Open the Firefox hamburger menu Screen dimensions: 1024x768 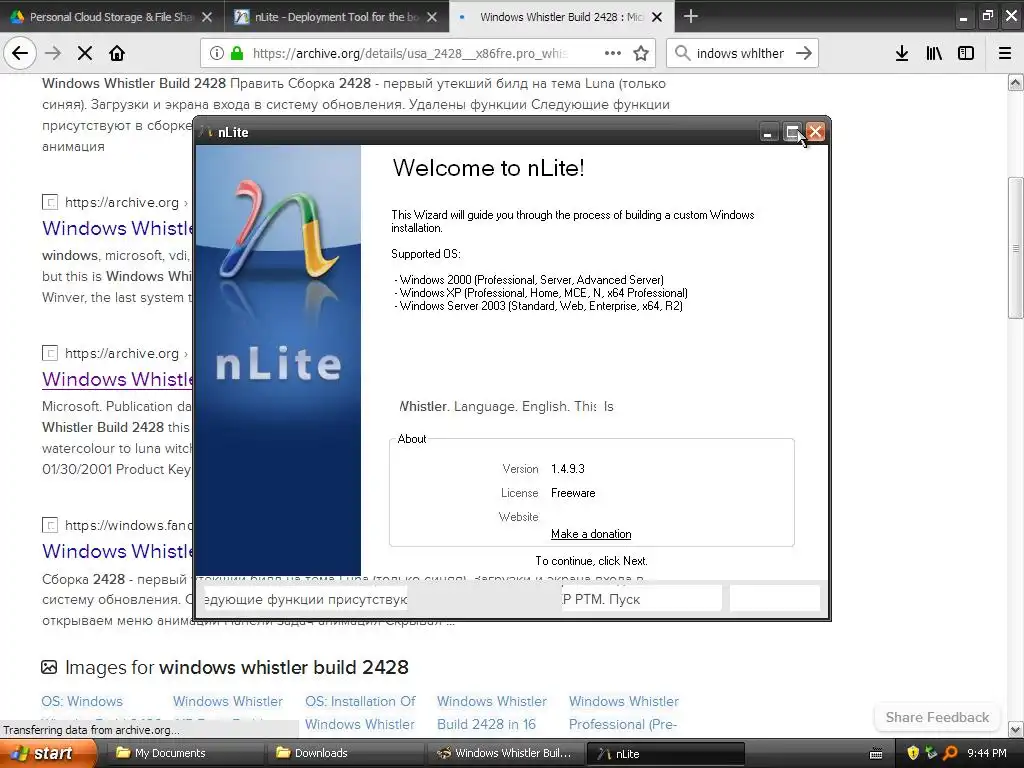[x=1005, y=53]
